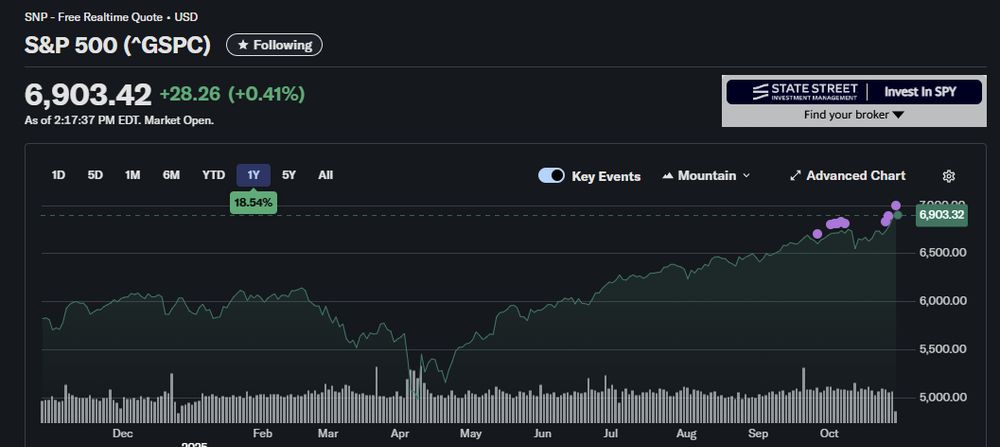Click the star Following button

(274, 45)
